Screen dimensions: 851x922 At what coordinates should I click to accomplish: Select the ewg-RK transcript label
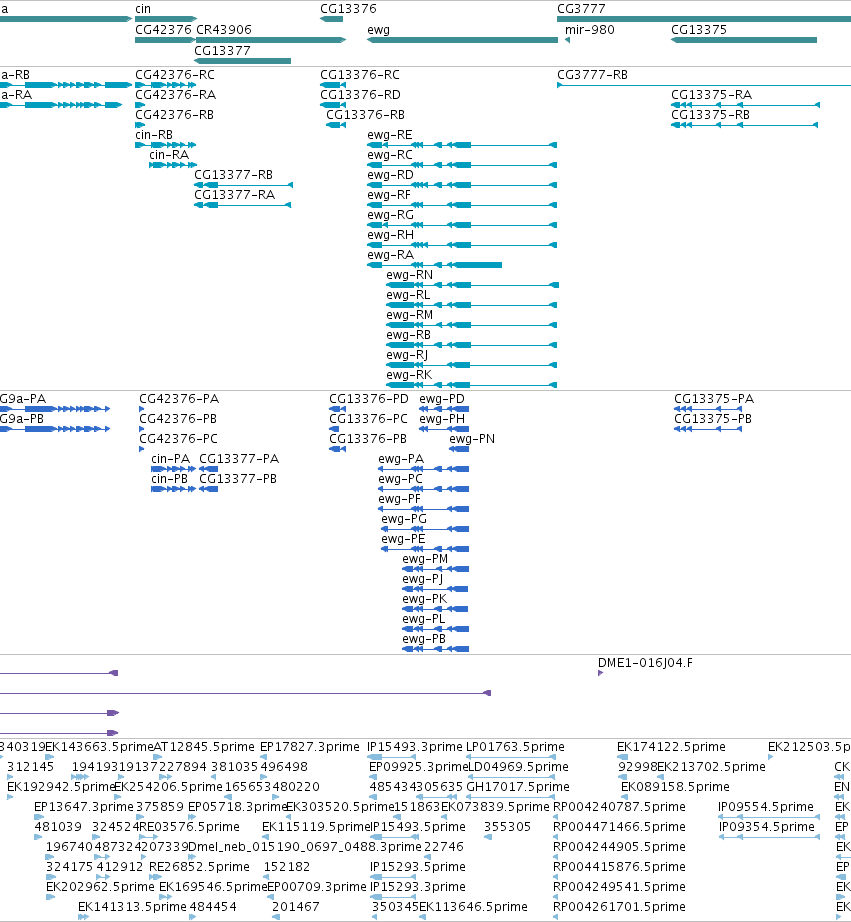click(409, 375)
